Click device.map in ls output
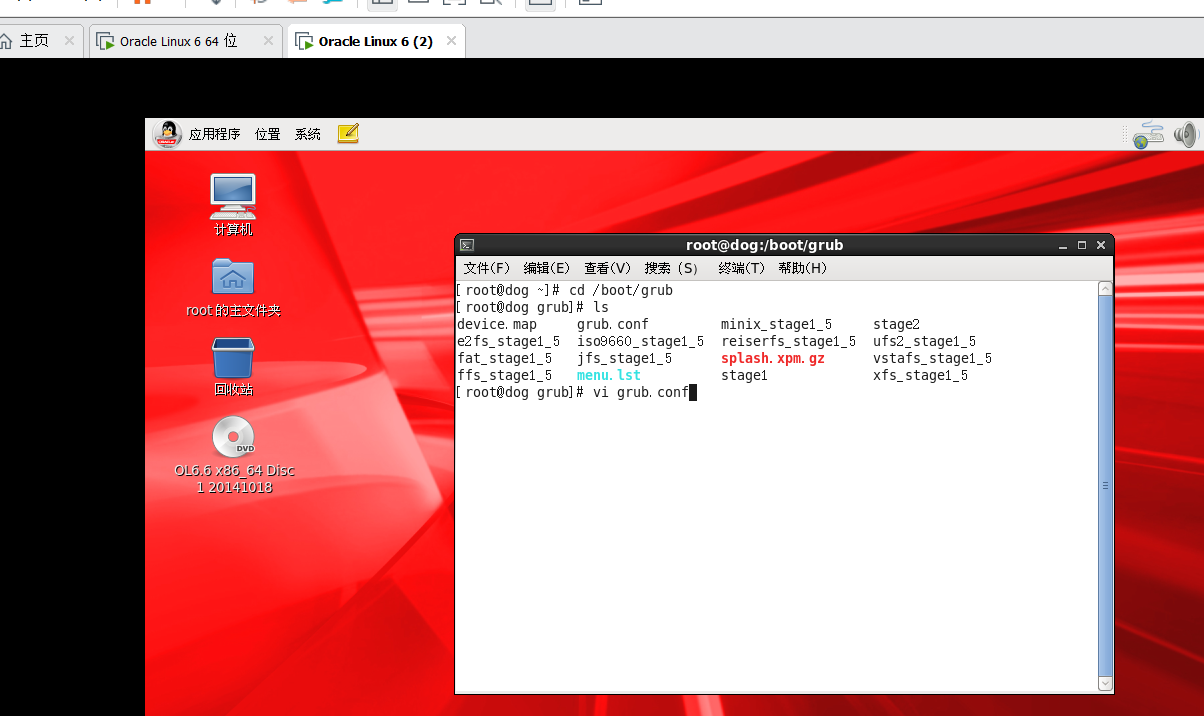The height and width of the screenshot is (716, 1204). click(x=497, y=324)
